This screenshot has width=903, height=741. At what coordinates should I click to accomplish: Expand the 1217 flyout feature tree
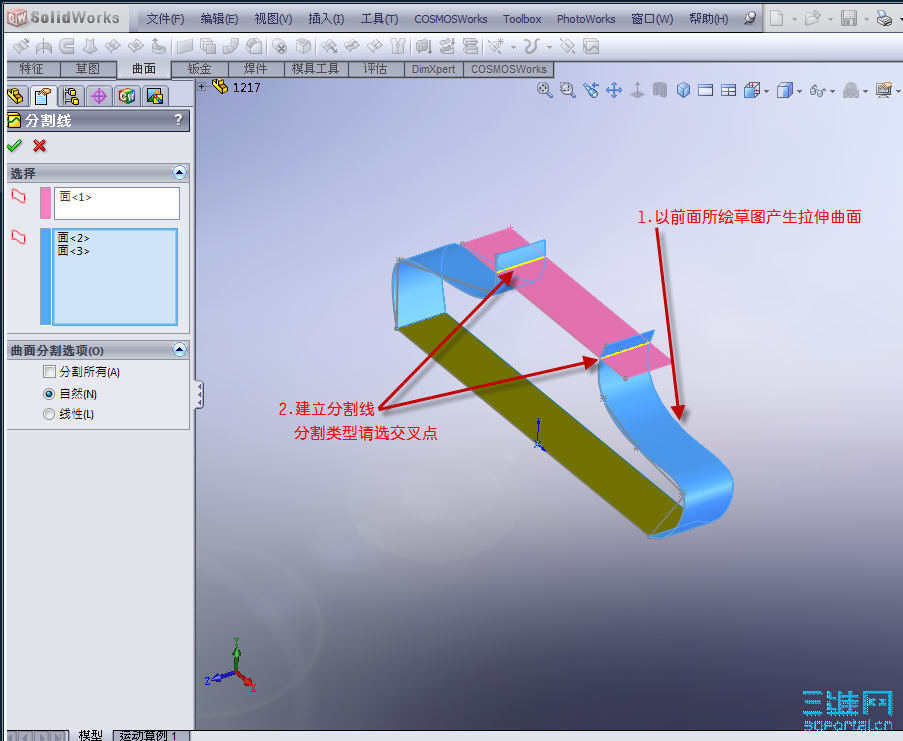click(x=202, y=86)
